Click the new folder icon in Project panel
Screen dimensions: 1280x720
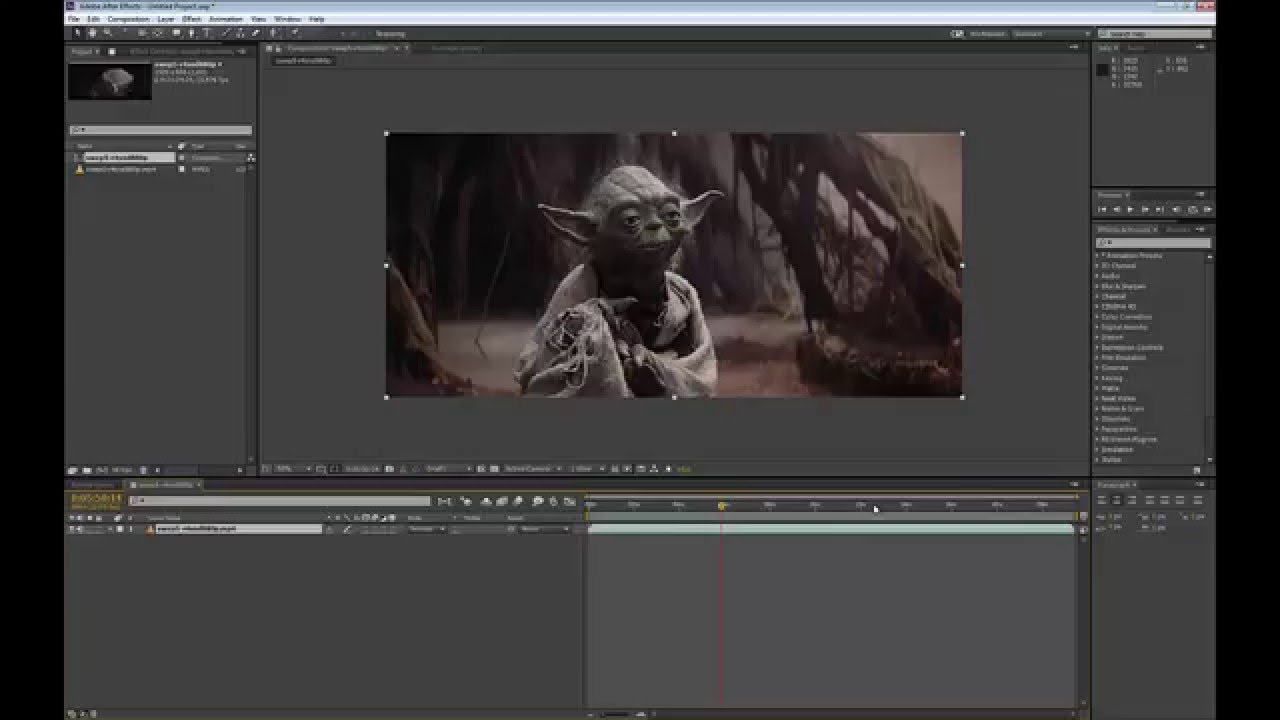tap(87, 470)
